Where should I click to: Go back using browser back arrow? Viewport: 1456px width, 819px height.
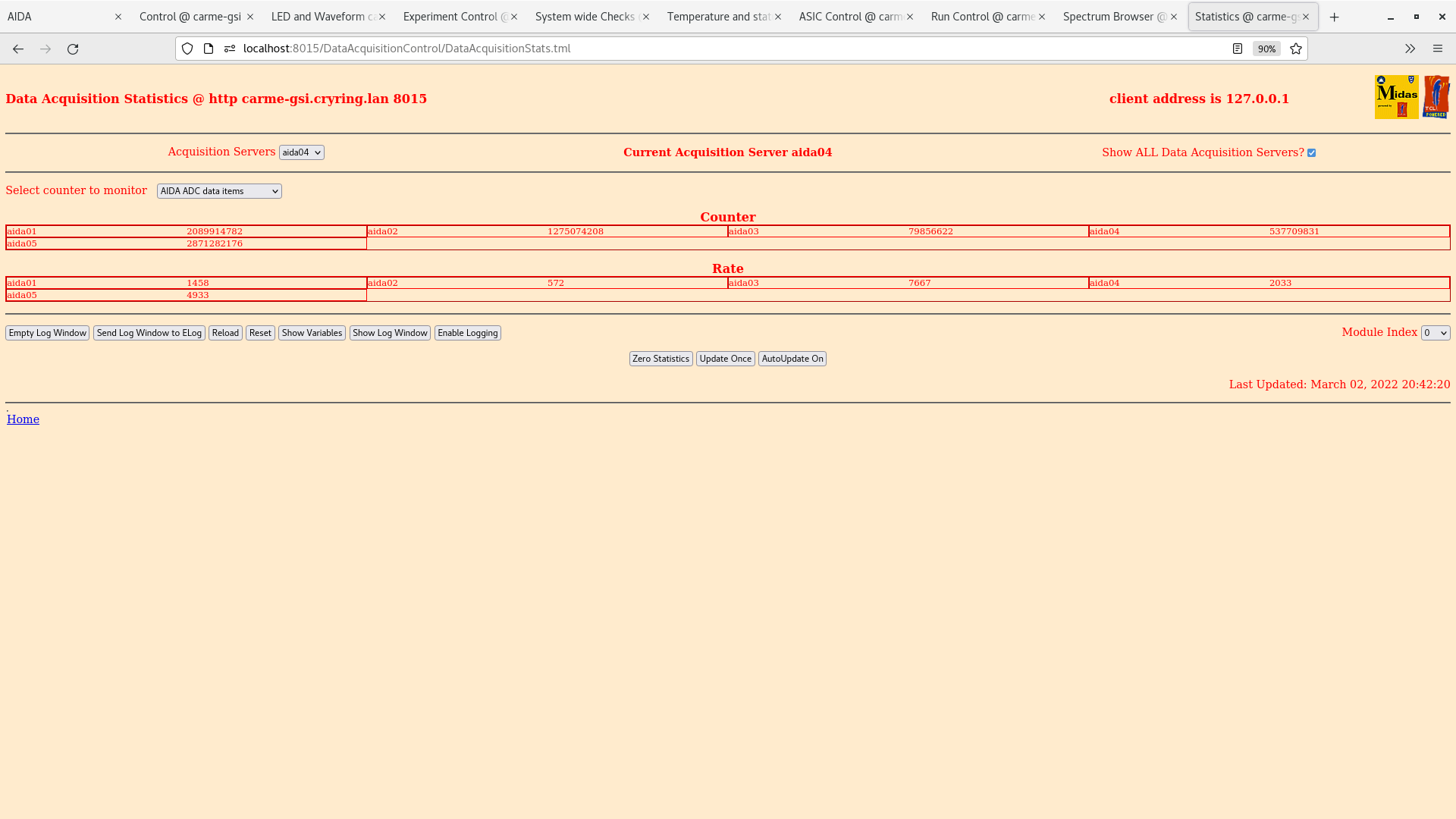coord(18,49)
